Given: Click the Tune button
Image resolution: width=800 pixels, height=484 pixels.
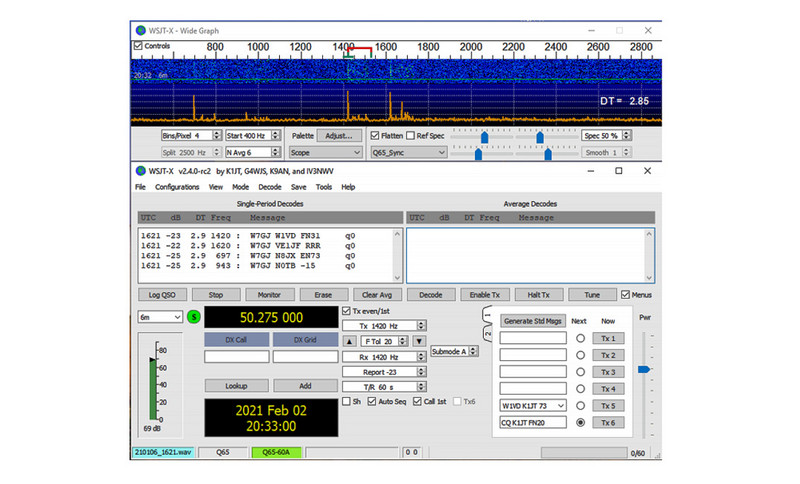Looking at the screenshot, I should [x=592, y=295].
